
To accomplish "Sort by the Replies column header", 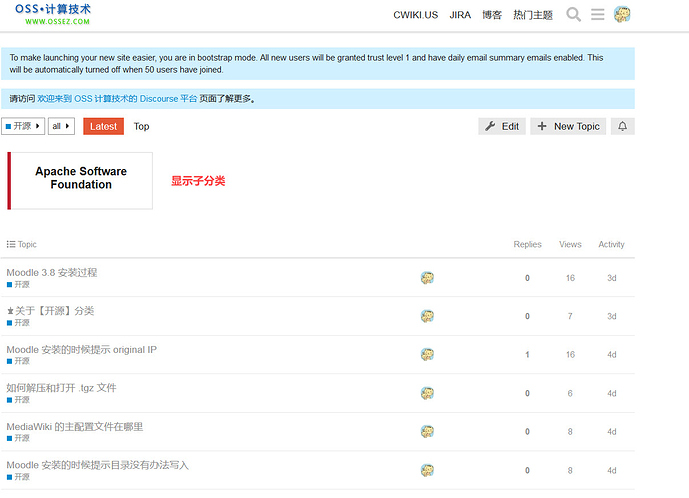I will tap(527, 244).
